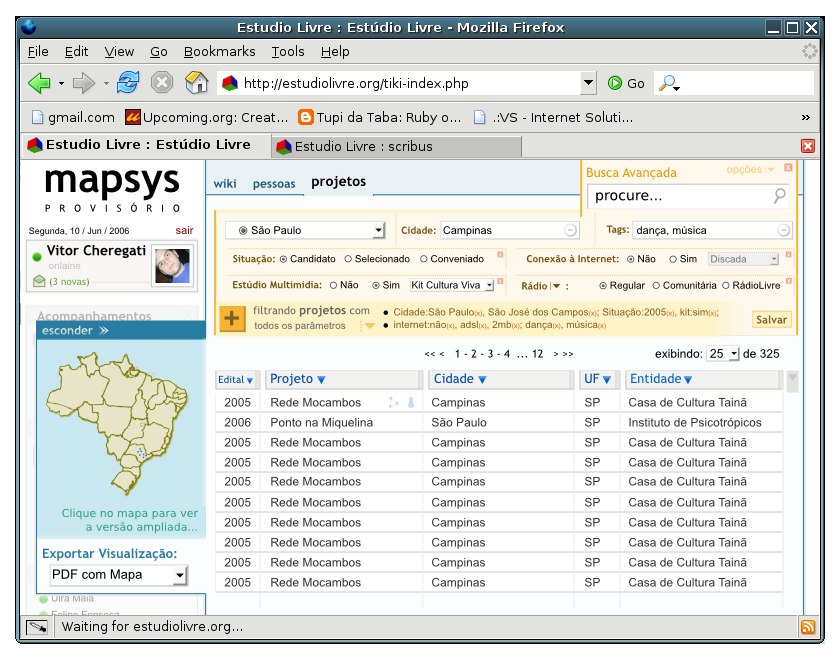Screen dimensions: 840x660
Task: Click the Stop loading icon
Action: (161, 83)
